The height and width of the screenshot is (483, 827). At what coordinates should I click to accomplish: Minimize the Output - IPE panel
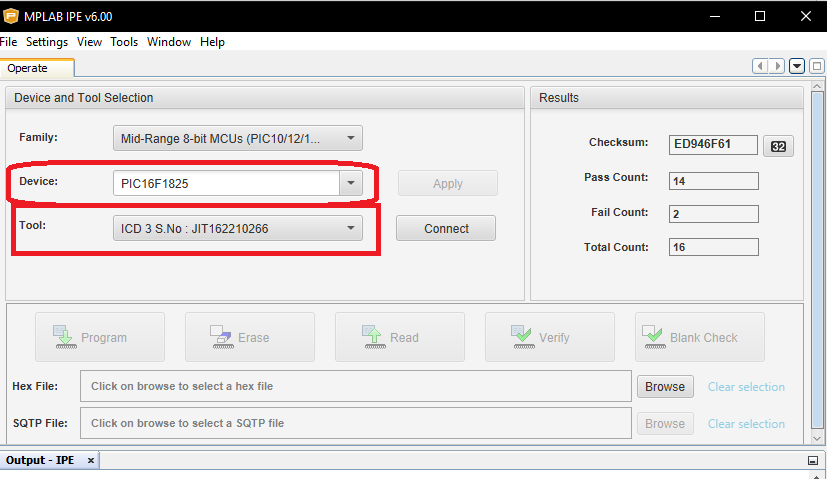[813, 461]
